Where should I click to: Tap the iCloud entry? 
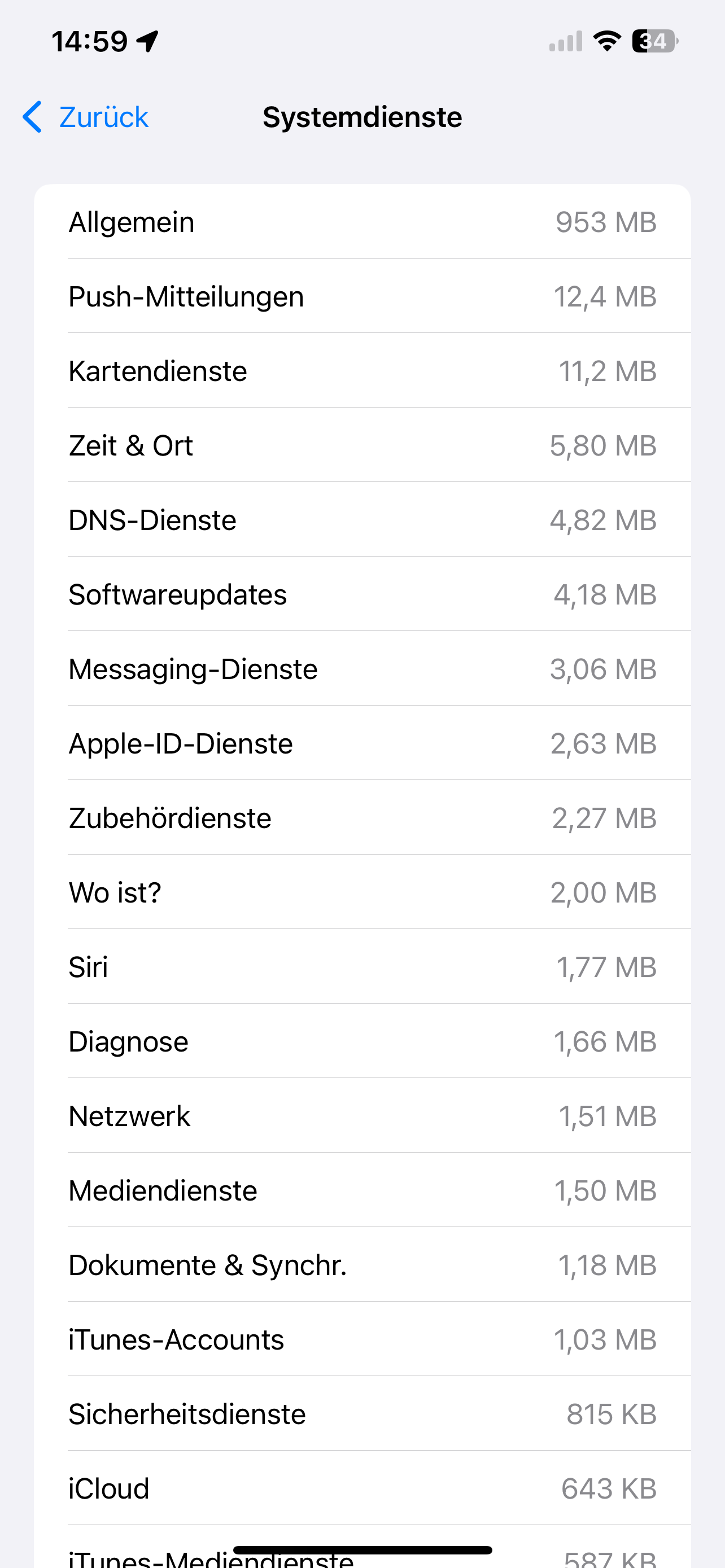point(362,1489)
